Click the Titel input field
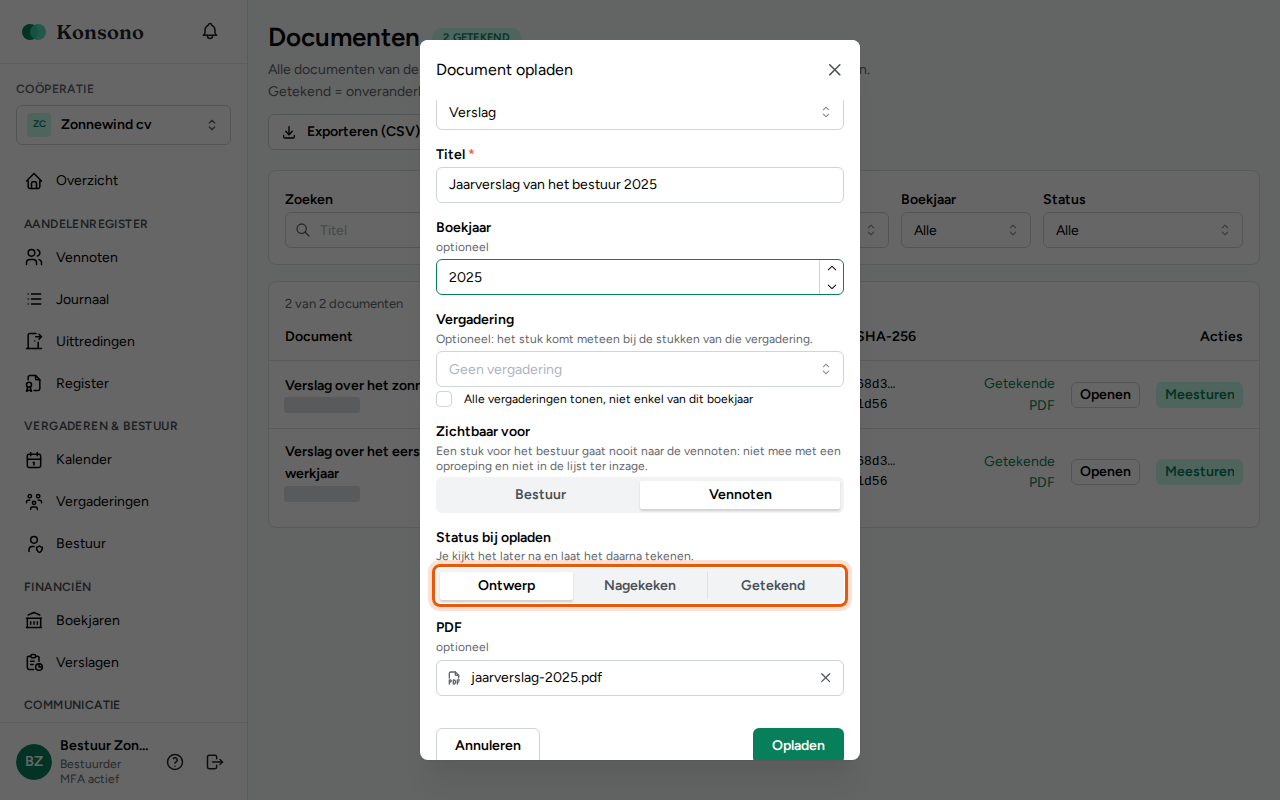The width and height of the screenshot is (1280, 800). point(640,185)
